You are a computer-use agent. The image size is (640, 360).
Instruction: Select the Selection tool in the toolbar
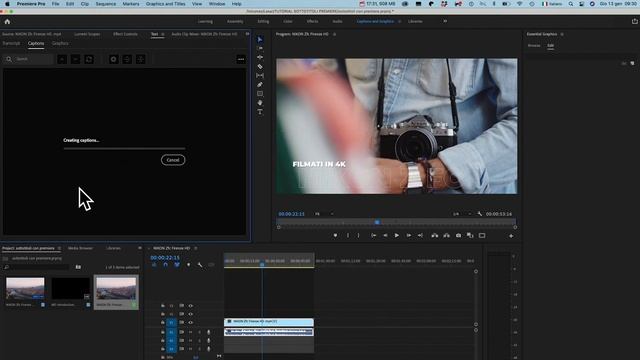tap(260, 40)
